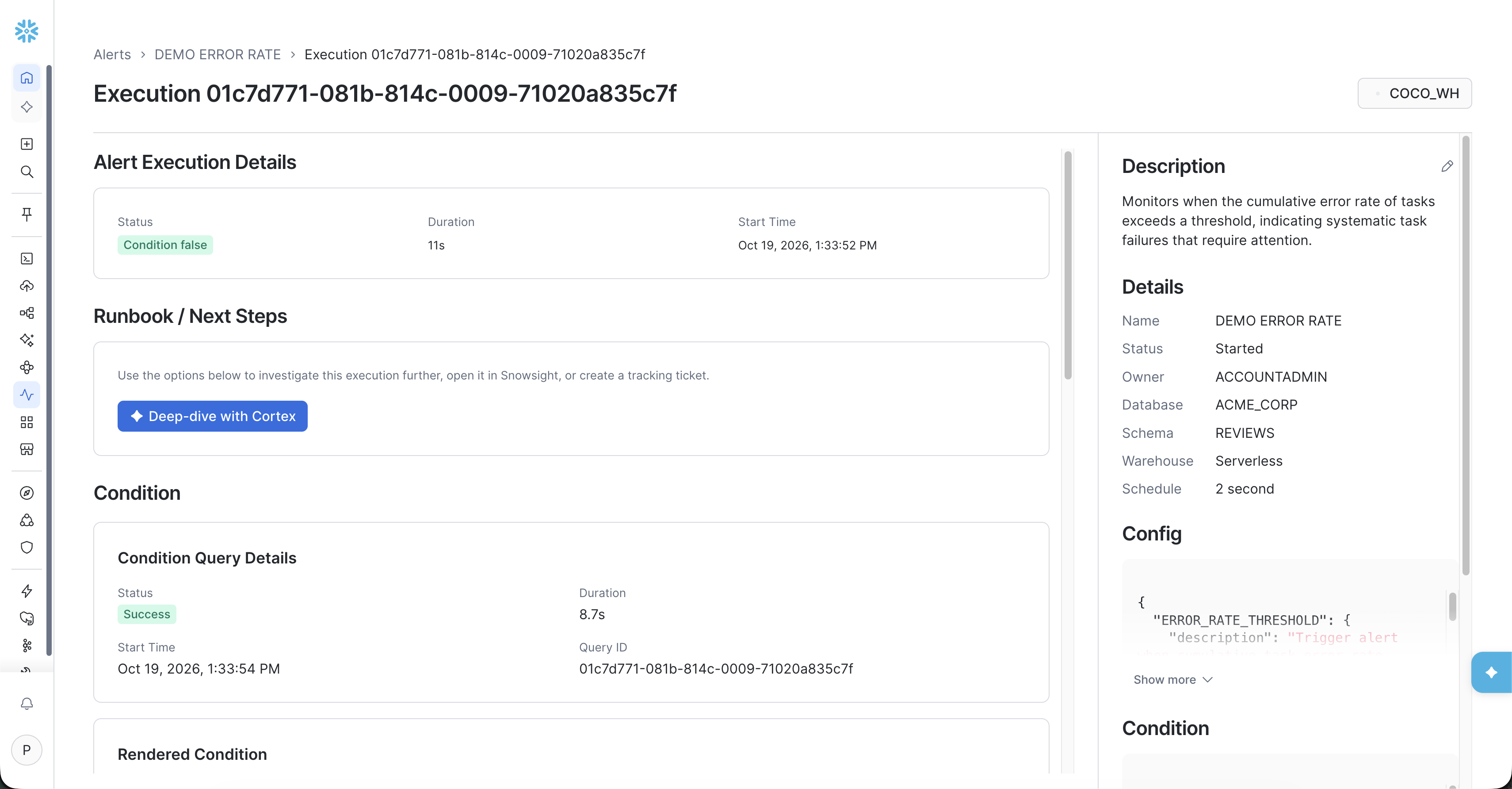Open the user profile avatar P

27,750
